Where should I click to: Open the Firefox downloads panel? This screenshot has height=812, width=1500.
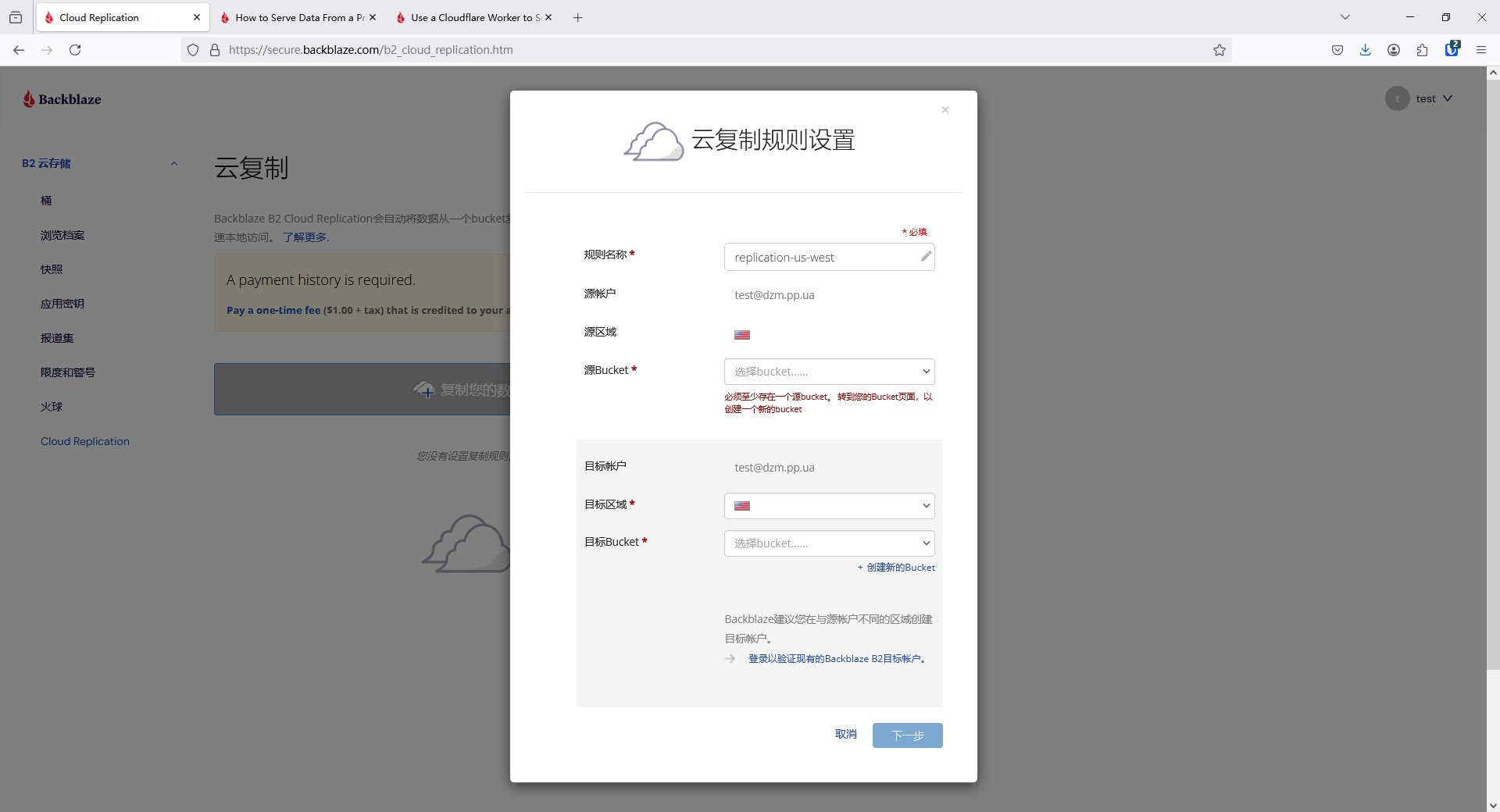click(x=1365, y=50)
